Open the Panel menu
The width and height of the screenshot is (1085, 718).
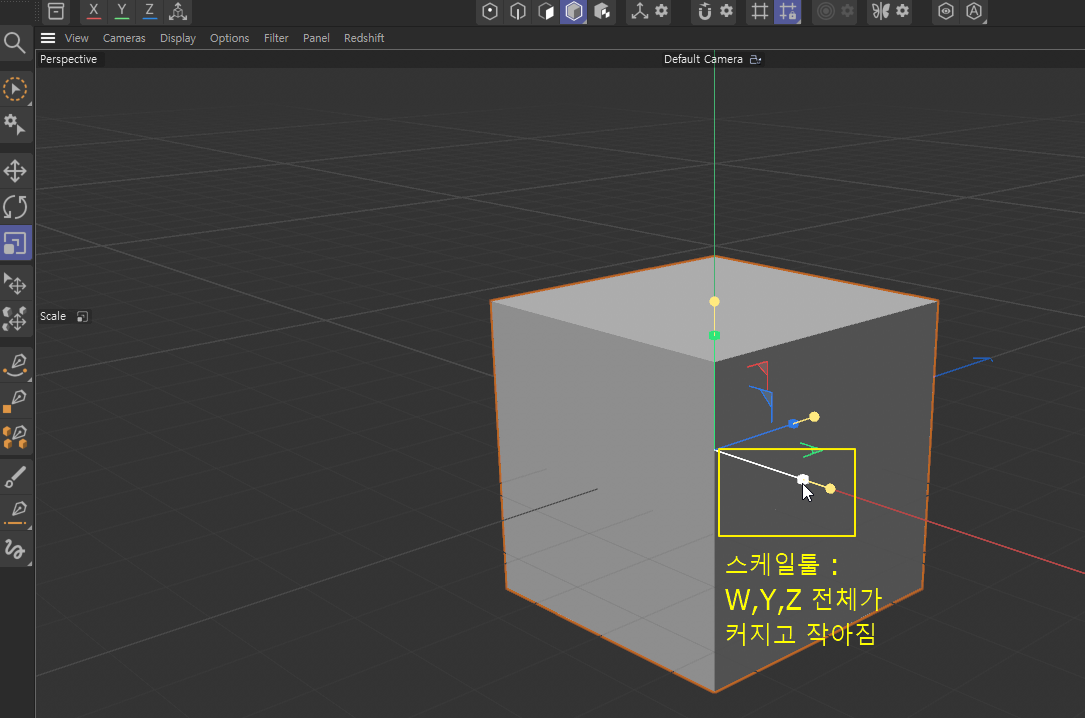tap(316, 38)
